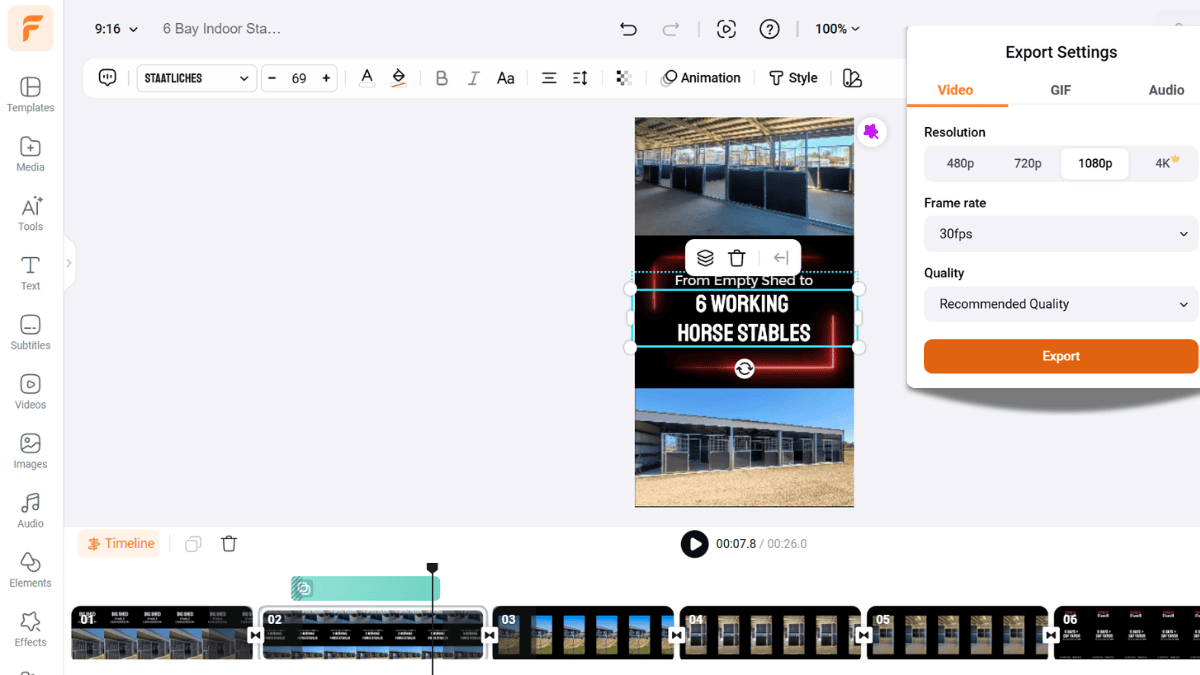Open the Templates sidebar panel
Viewport: 1200px width, 675px height.
pos(30,95)
